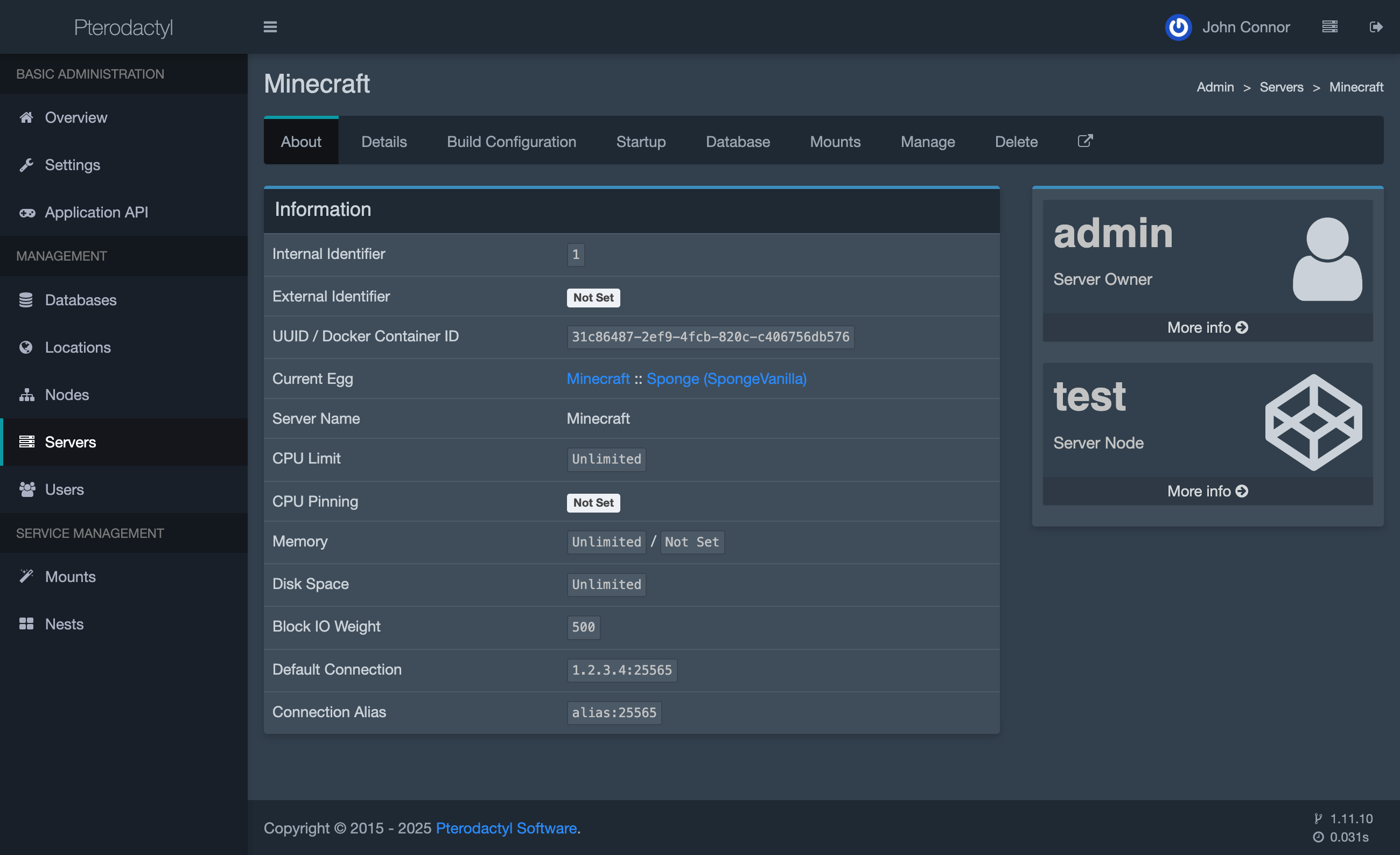Click the Minecraft nest link in Current Egg

tap(598, 379)
